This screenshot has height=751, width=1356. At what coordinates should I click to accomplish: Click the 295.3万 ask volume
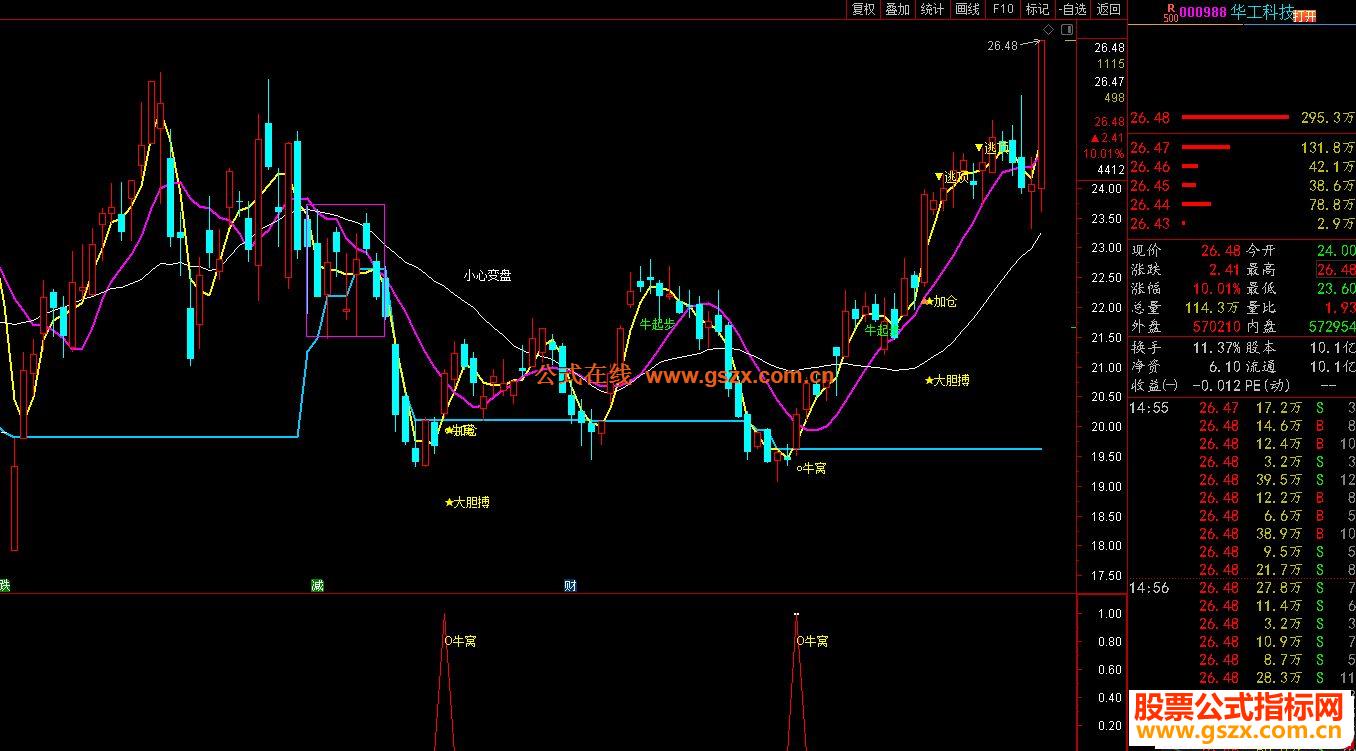coord(1327,118)
